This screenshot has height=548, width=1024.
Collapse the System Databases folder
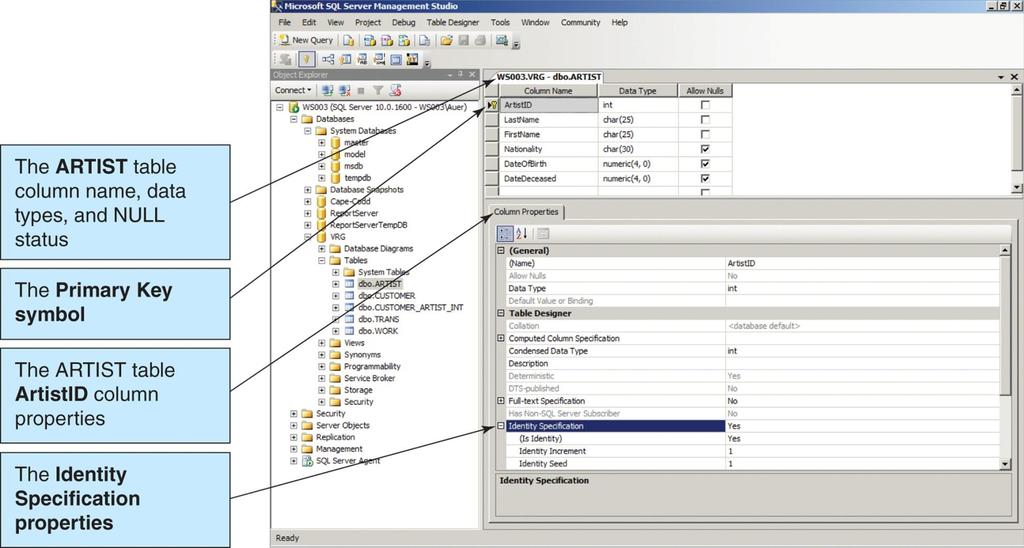click(x=308, y=131)
